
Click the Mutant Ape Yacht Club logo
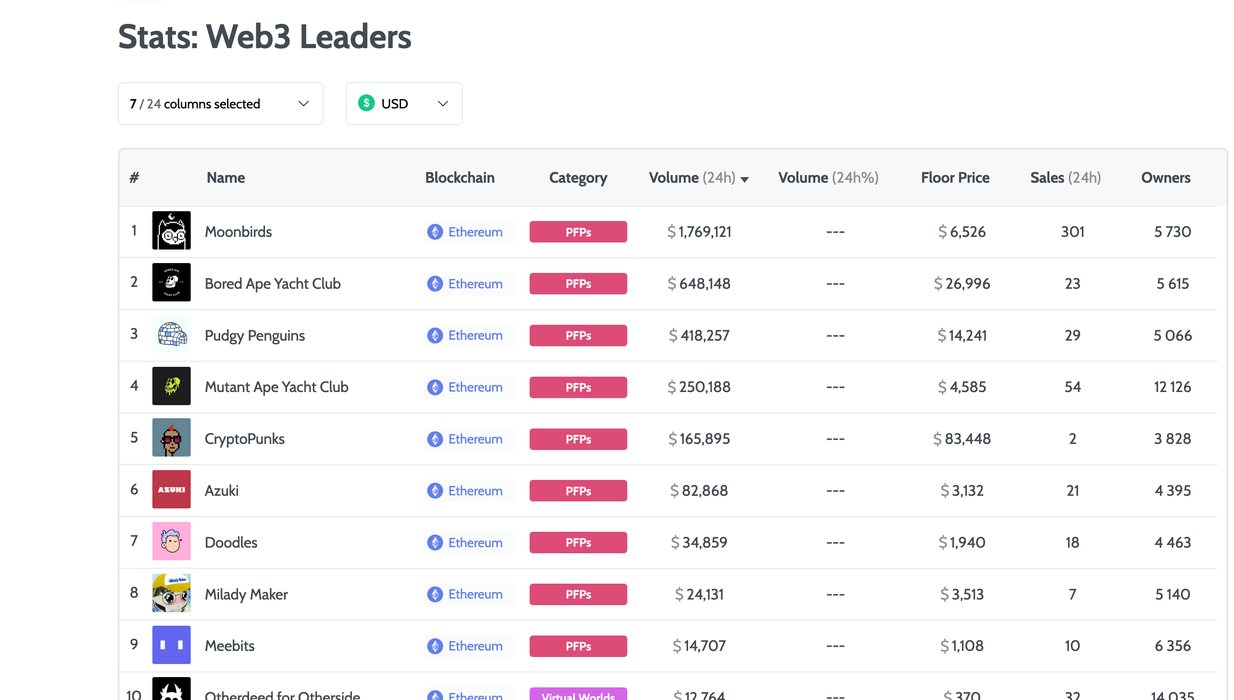click(x=171, y=387)
